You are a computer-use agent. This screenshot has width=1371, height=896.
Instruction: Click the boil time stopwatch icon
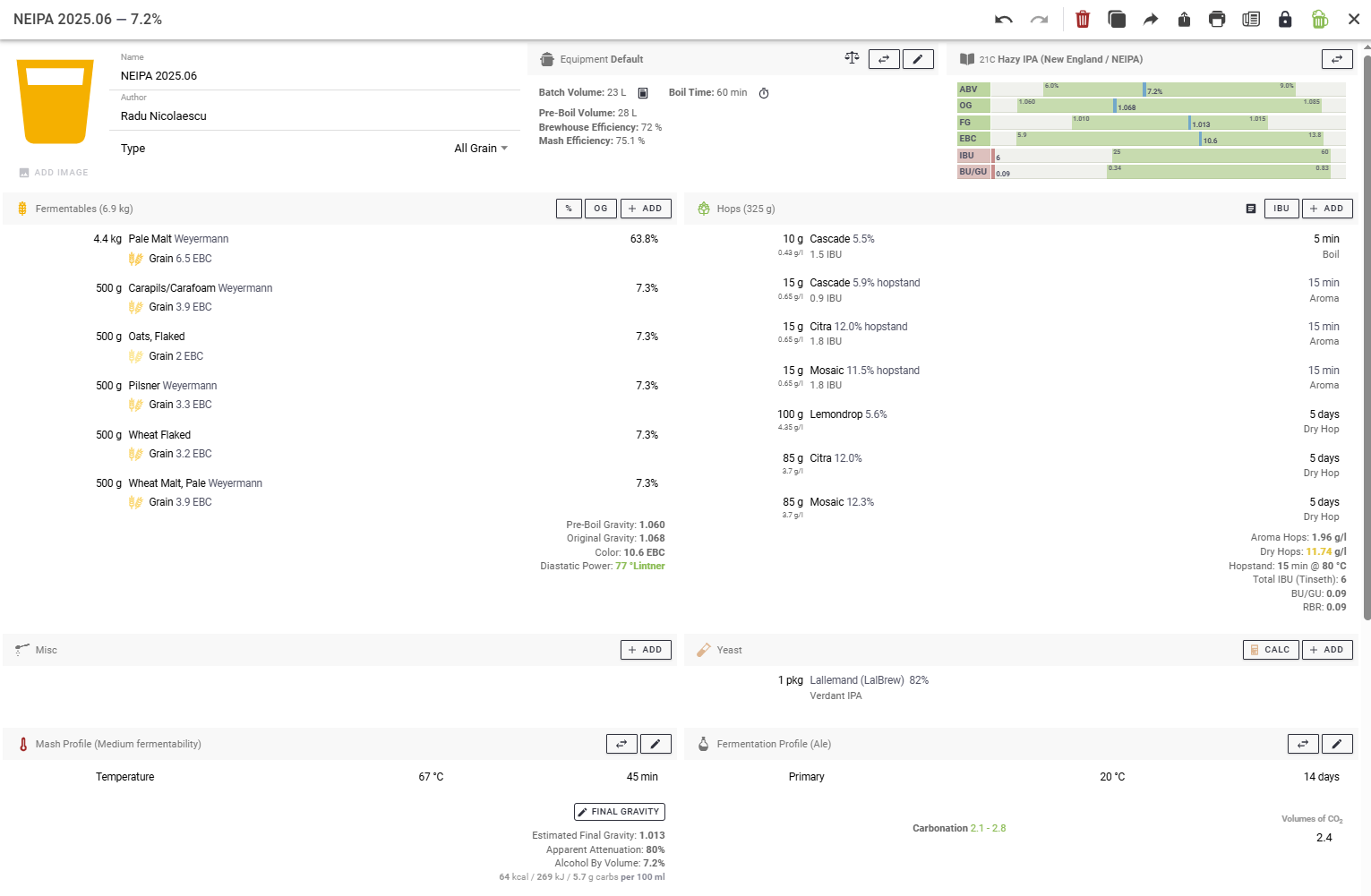point(764,93)
